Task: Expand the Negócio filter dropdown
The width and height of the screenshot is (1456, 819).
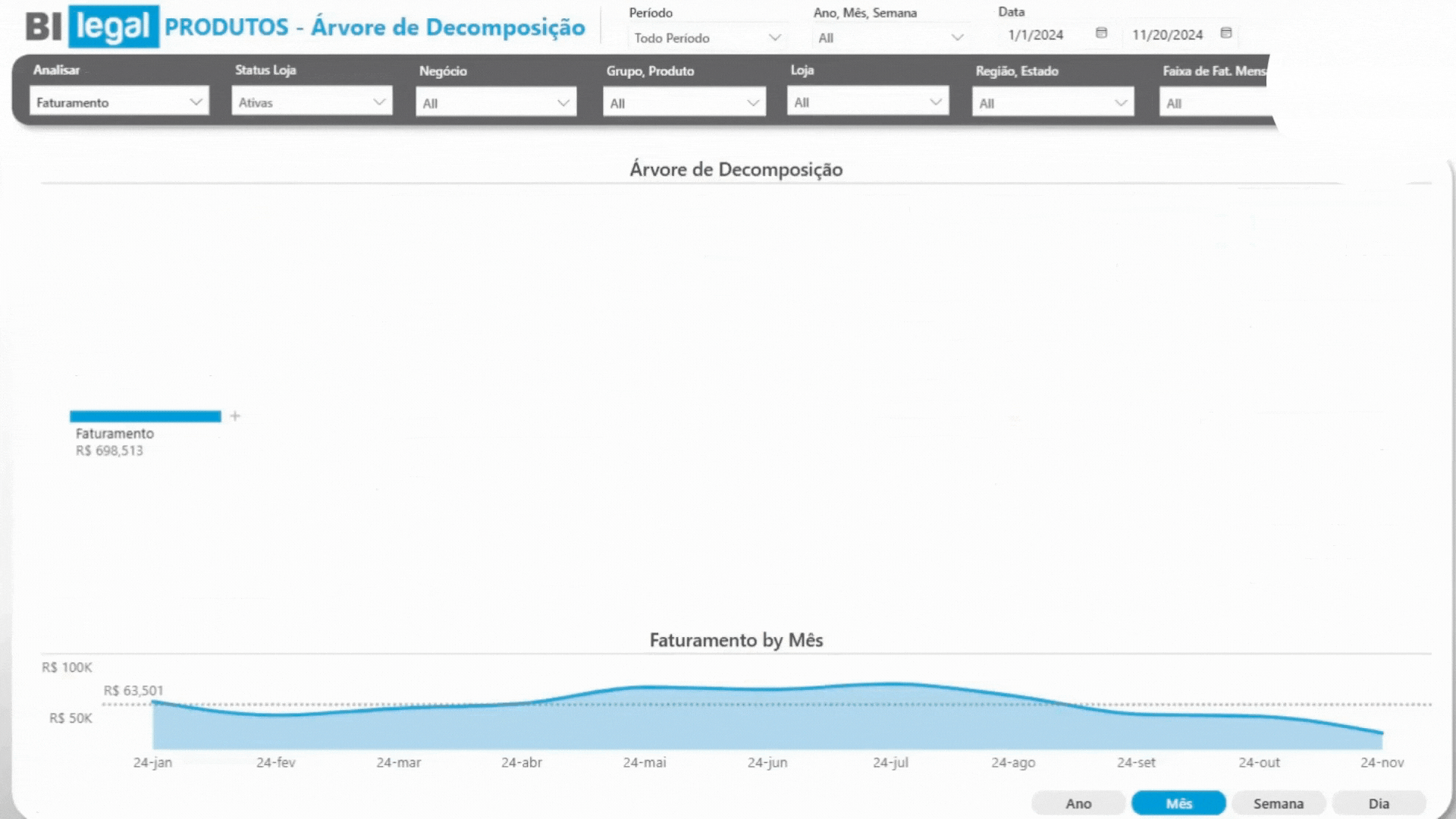Action: 496,103
